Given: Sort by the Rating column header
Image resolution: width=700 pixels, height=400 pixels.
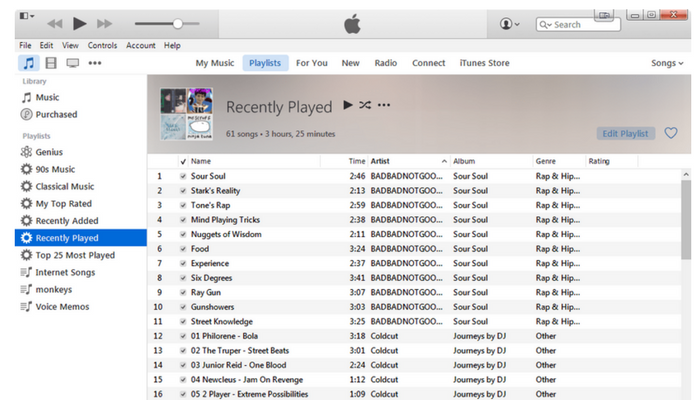Looking at the screenshot, I should pyautogui.click(x=599, y=161).
